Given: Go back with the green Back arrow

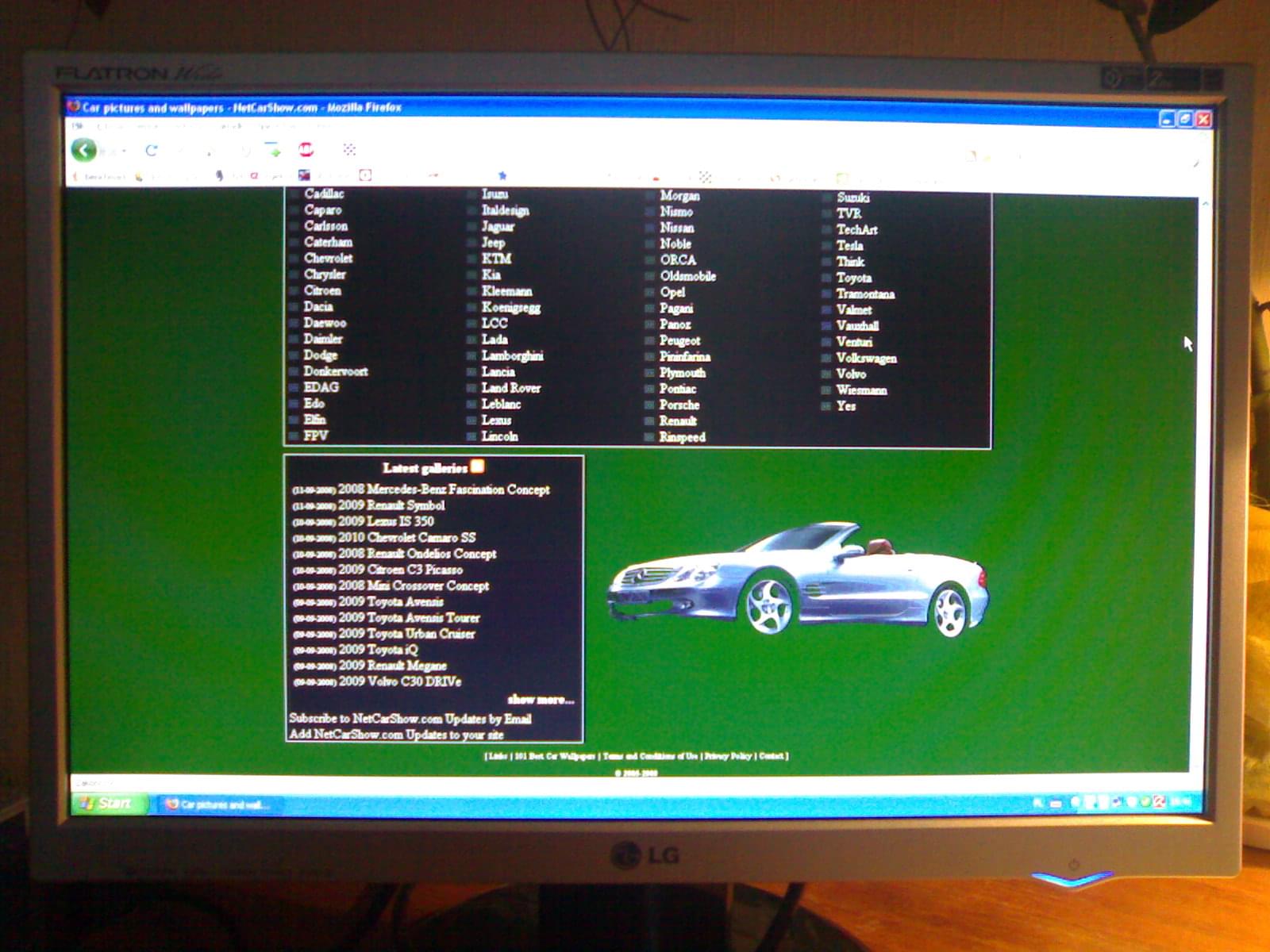Looking at the screenshot, I should point(84,149).
